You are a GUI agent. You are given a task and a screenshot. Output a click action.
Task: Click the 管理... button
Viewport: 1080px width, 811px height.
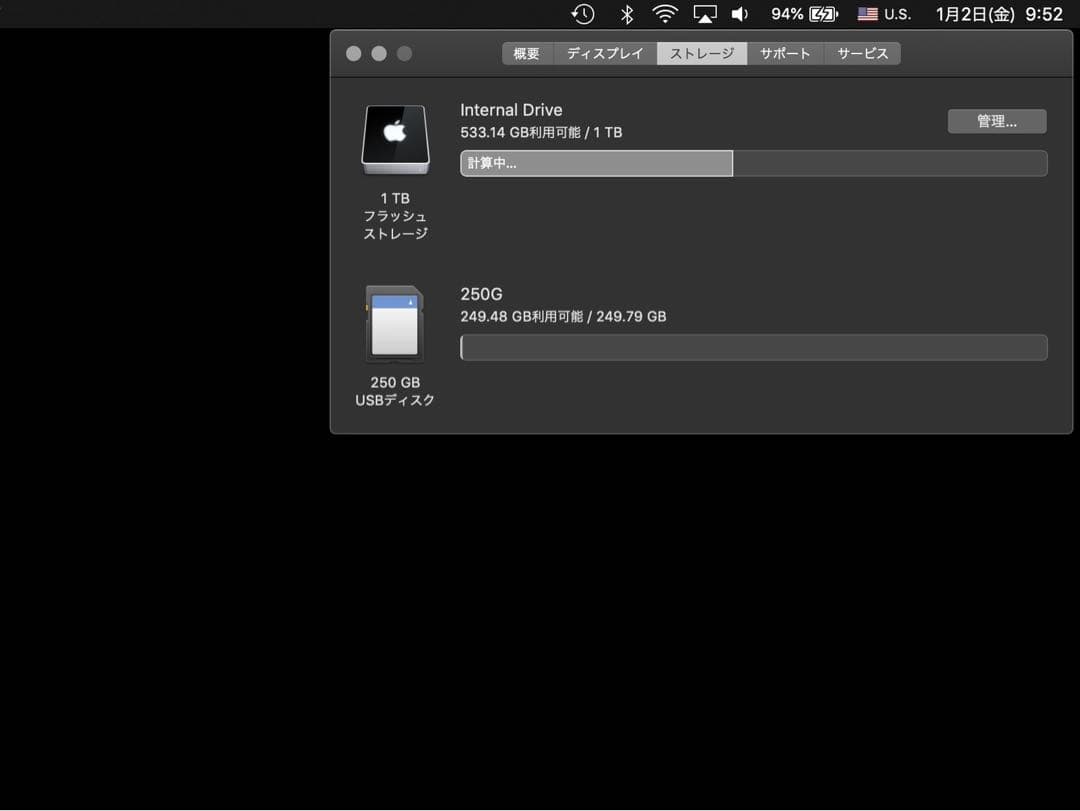click(997, 120)
